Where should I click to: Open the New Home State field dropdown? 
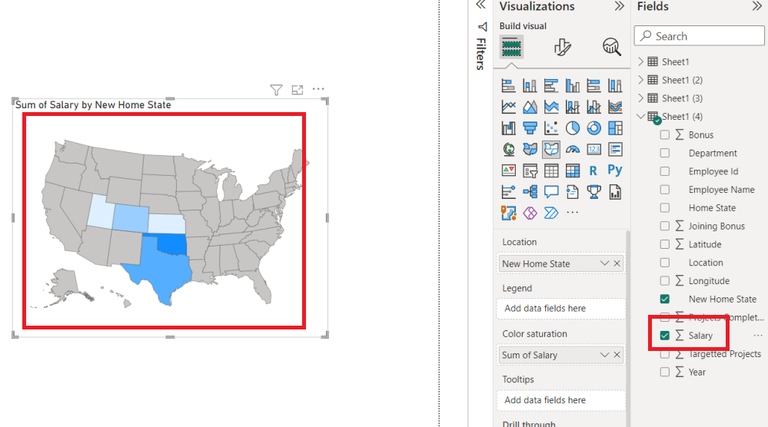604,263
